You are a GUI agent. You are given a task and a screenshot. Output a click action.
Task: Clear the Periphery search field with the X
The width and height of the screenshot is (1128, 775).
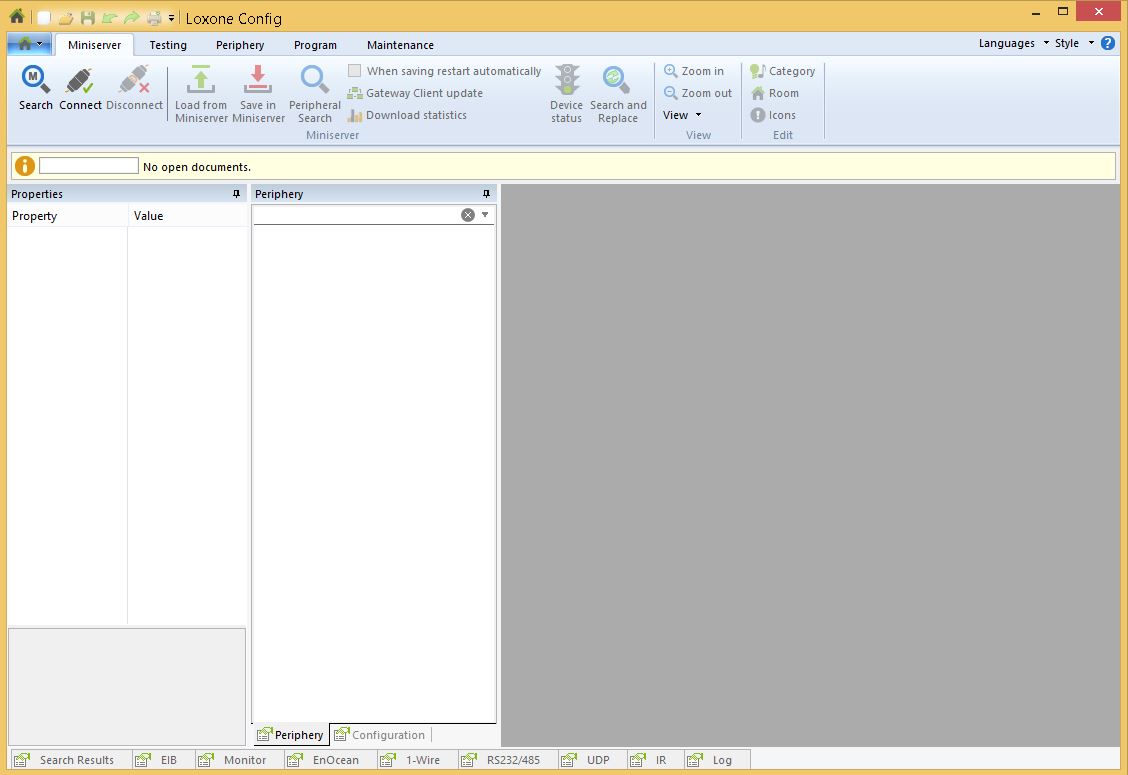coord(467,214)
